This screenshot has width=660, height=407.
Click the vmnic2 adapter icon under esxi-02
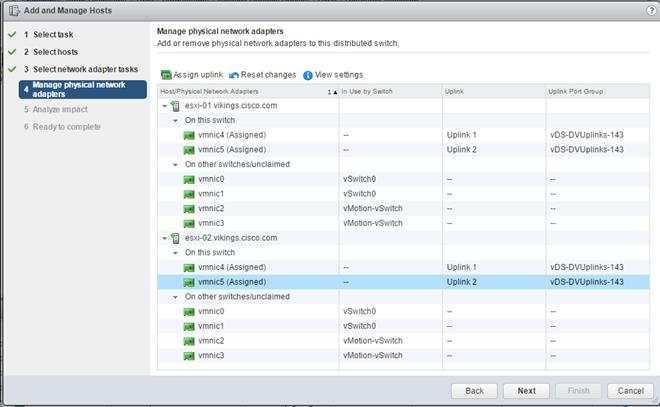point(189,341)
